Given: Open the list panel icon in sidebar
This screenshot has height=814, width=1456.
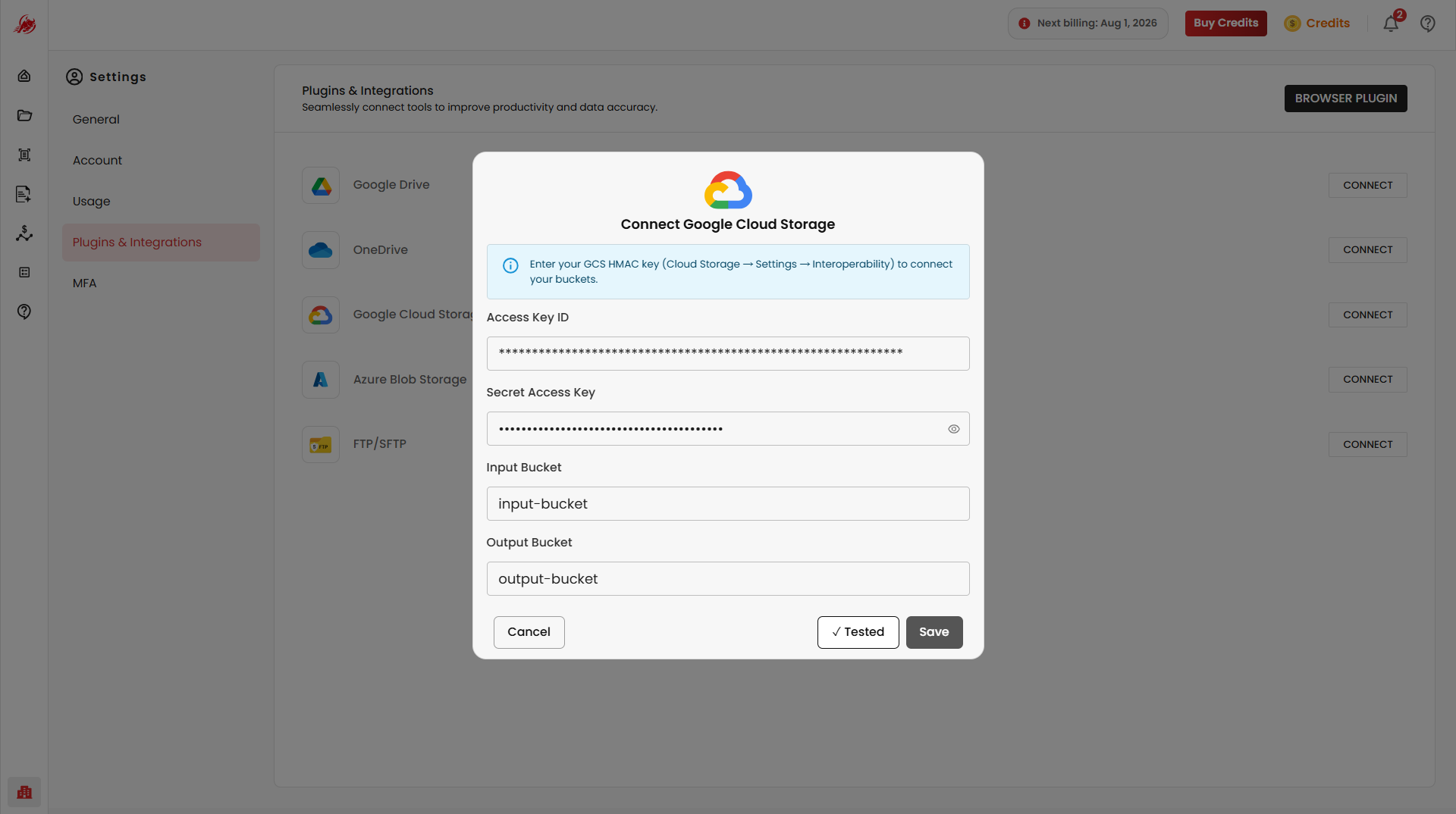Looking at the screenshot, I should click(24, 272).
